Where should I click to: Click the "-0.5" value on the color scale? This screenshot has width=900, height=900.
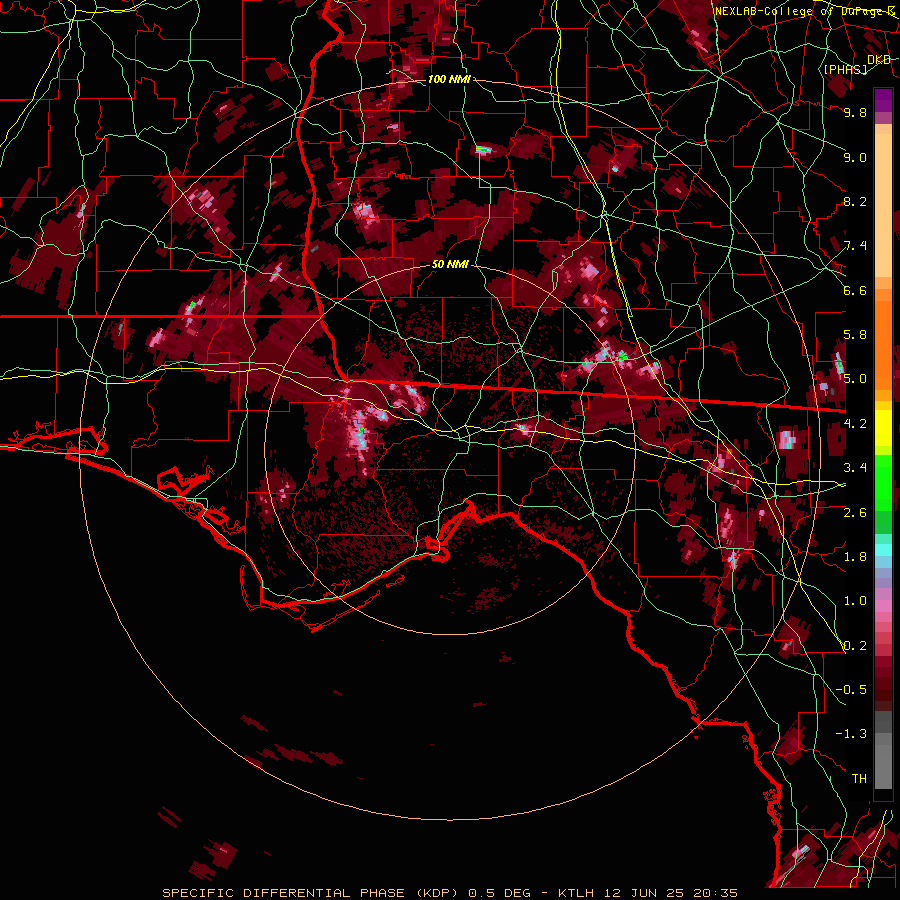[851, 690]
